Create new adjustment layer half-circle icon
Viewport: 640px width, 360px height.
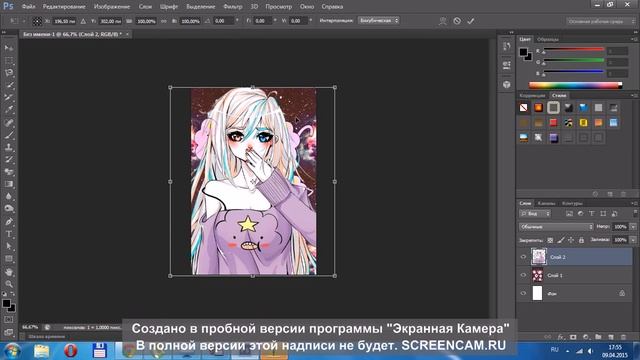click(586, 337)
